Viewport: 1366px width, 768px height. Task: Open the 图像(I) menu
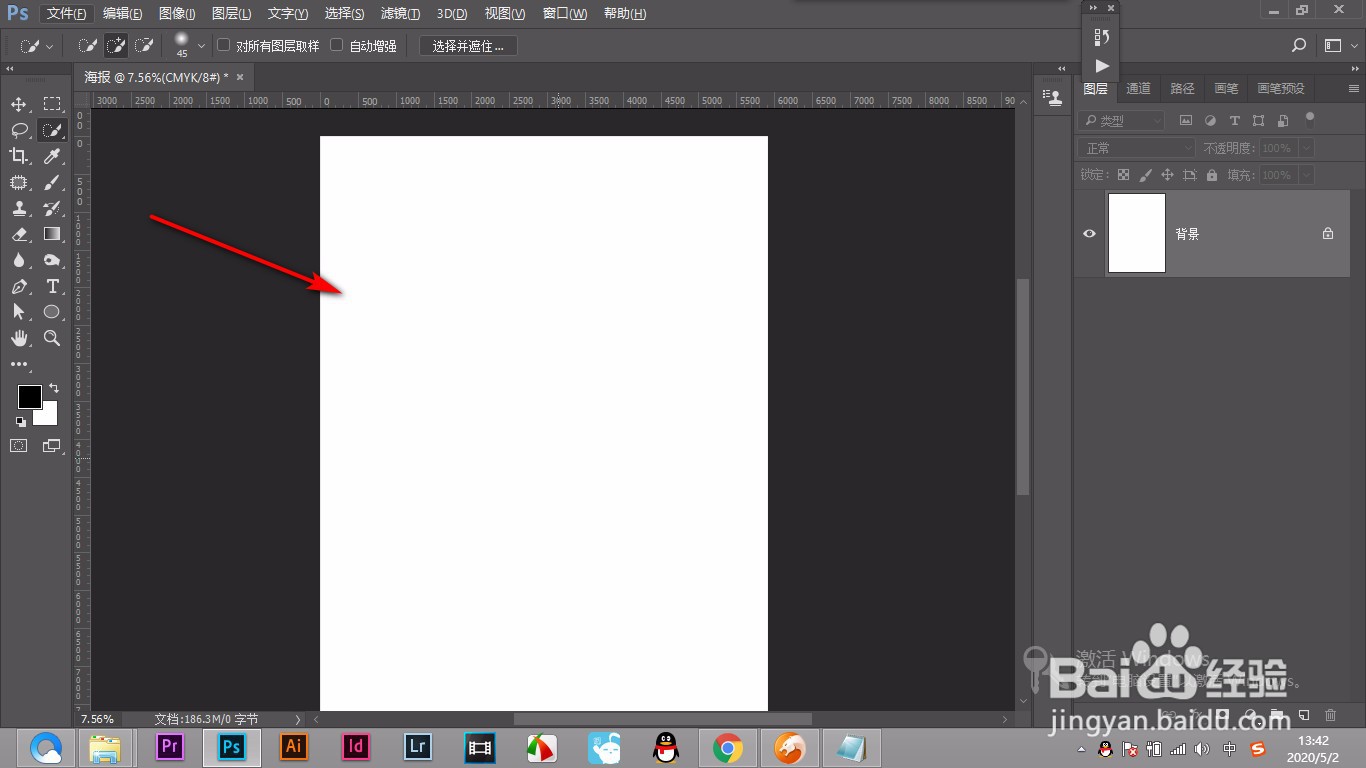[177, 14]
